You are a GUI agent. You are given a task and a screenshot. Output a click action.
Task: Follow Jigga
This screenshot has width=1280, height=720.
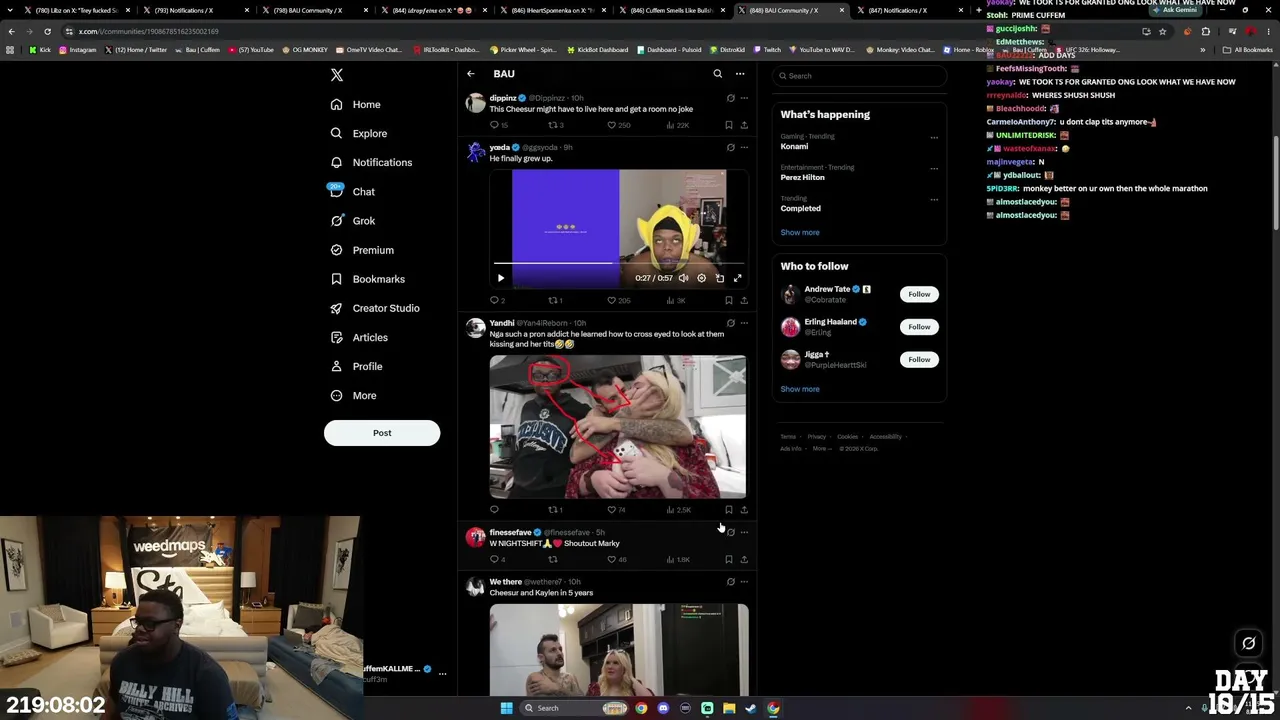[x=919, y=359]
